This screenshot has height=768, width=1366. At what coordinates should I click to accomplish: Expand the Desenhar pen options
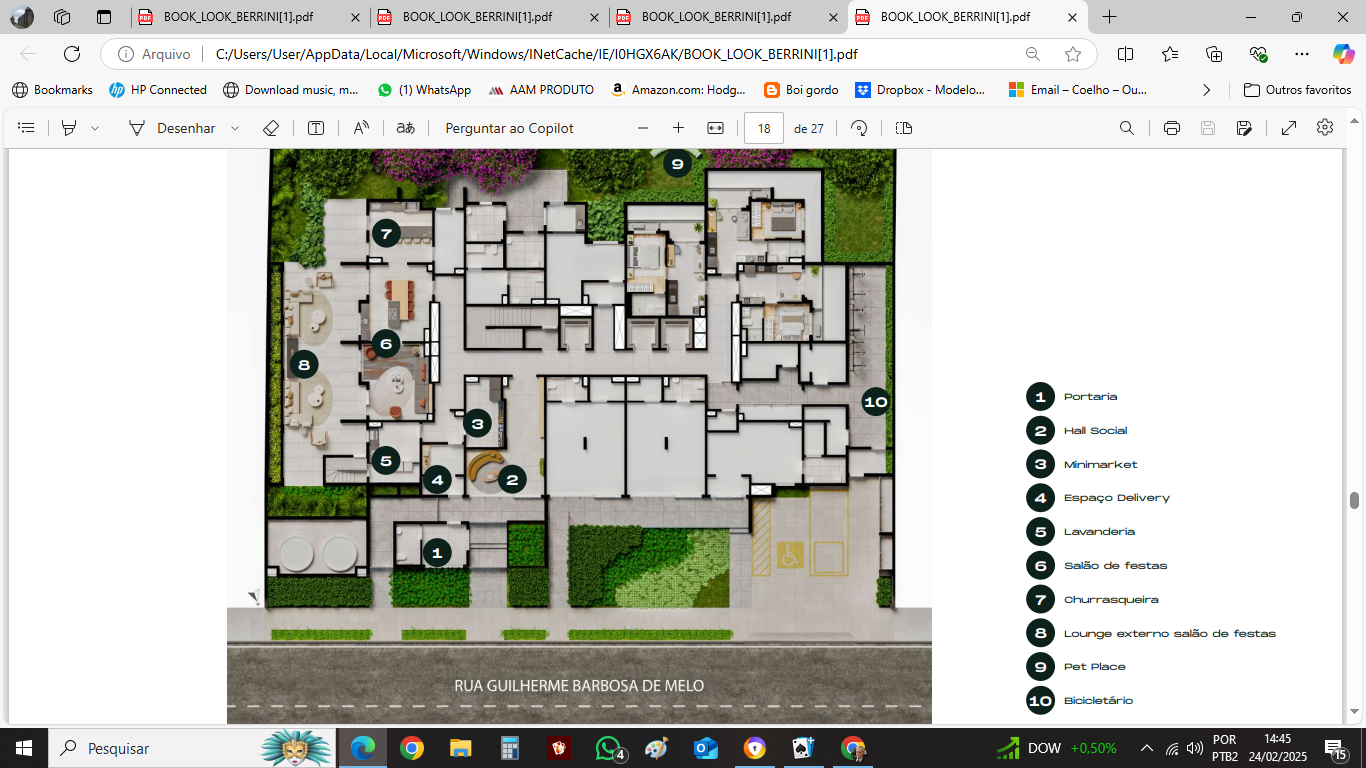click(234, 128)
